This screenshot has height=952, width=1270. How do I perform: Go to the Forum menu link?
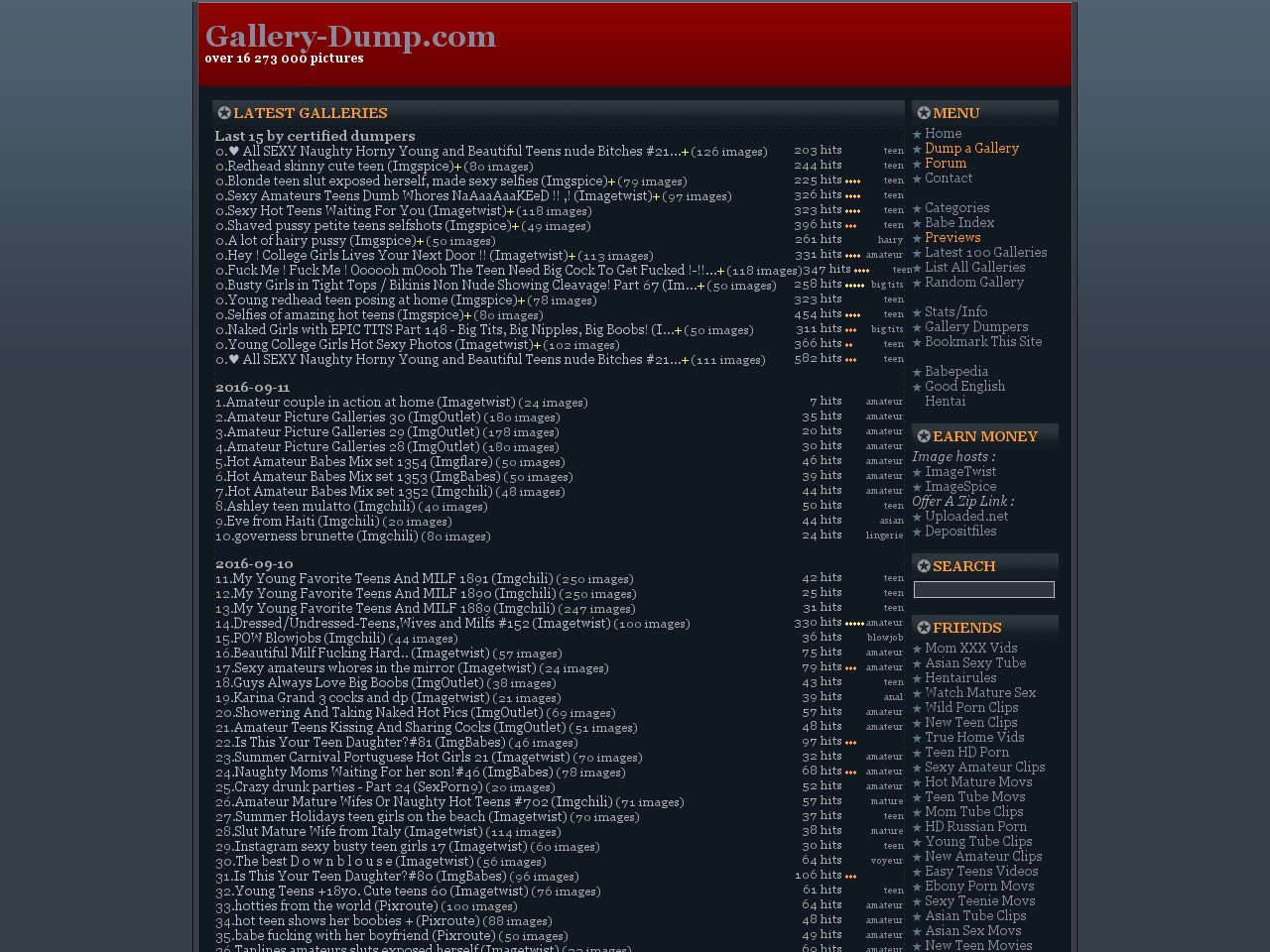coord(945,164)
